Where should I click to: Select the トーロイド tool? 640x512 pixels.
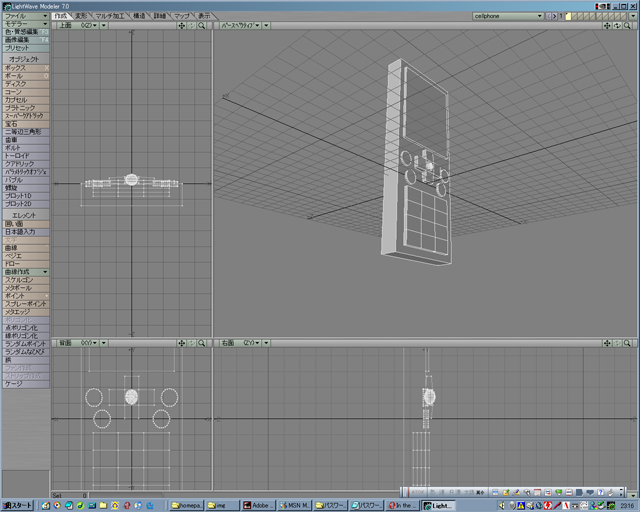coord(26,156)
